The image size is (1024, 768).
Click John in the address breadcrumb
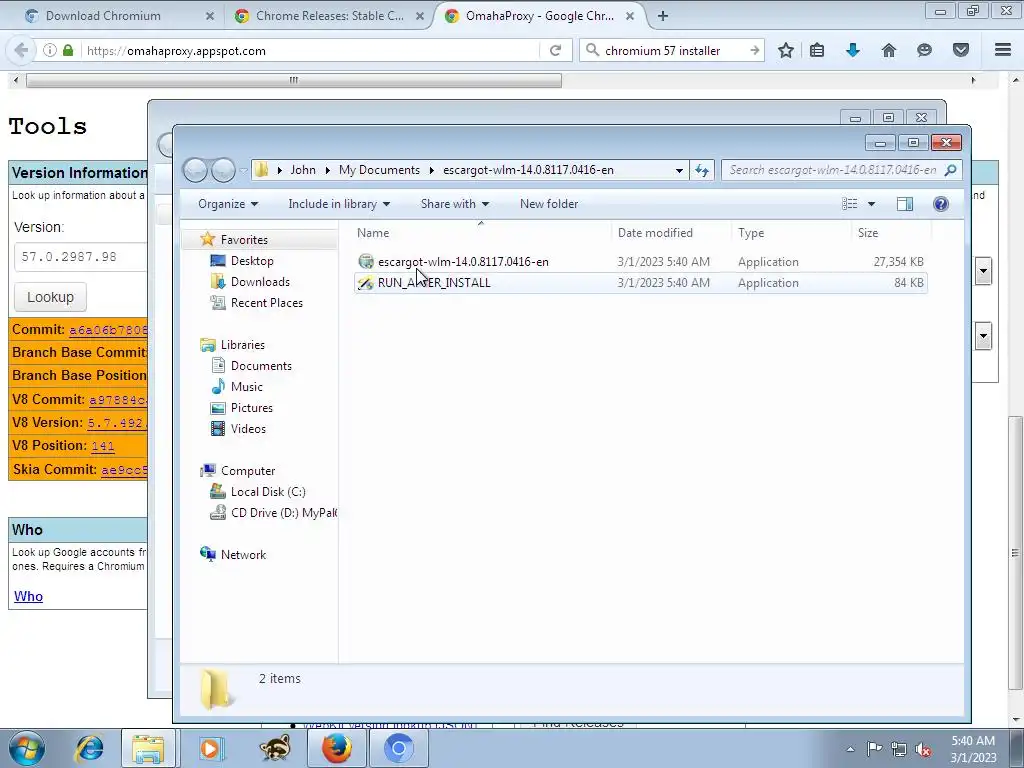(302, 170)
